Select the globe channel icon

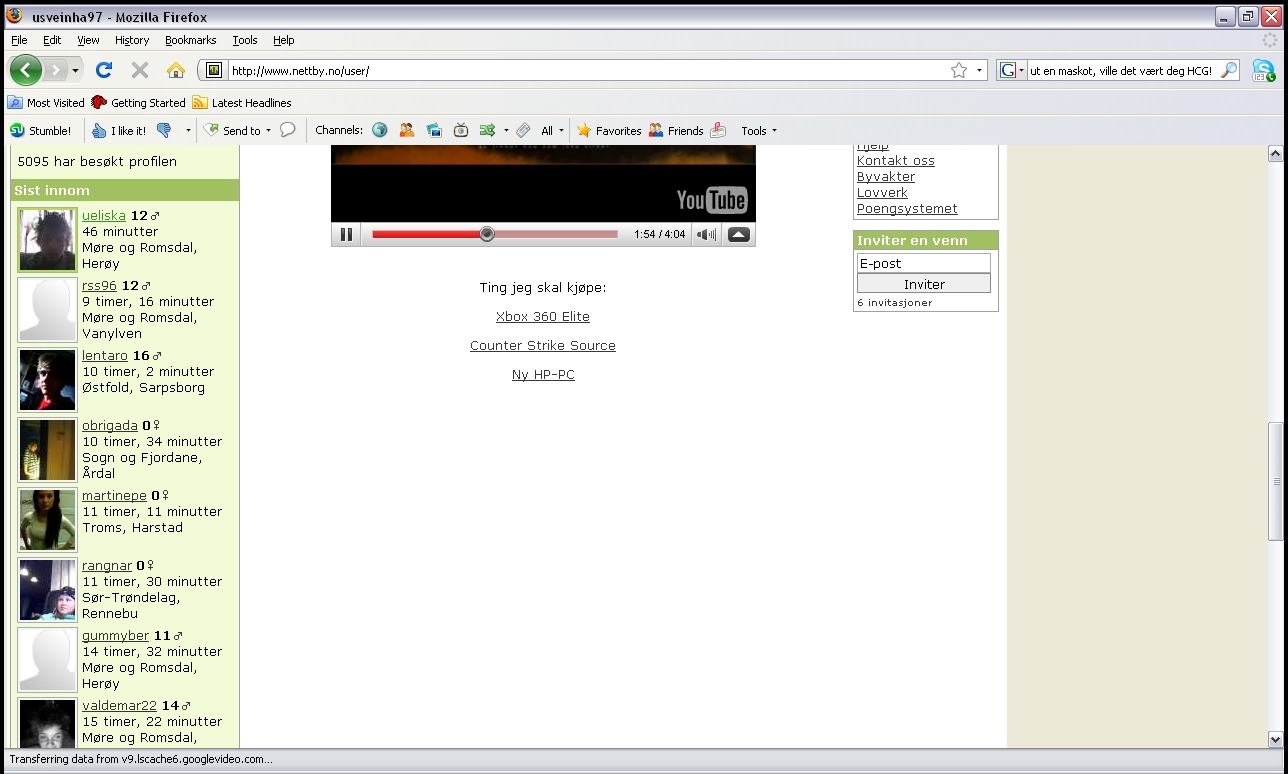click(380, 130)
